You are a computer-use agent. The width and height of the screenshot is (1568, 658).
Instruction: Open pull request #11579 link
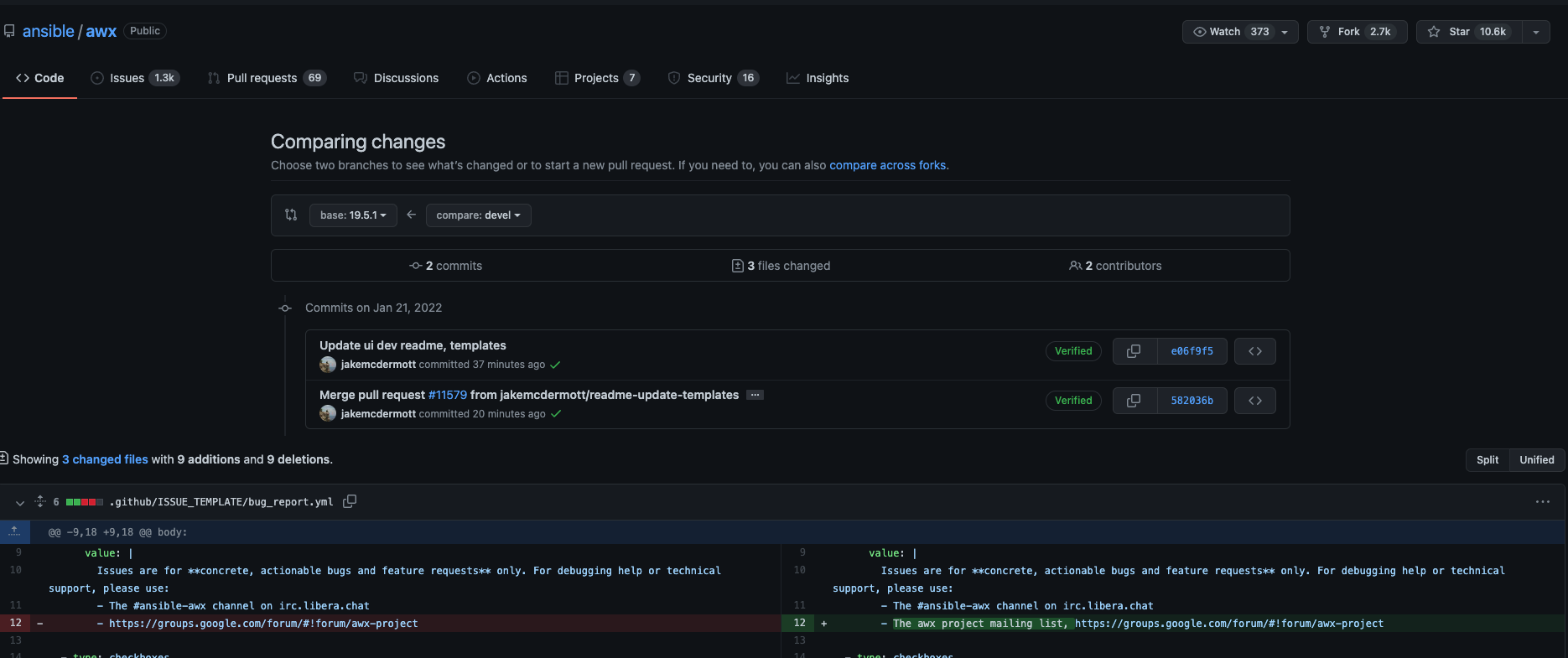pos(447,395)
